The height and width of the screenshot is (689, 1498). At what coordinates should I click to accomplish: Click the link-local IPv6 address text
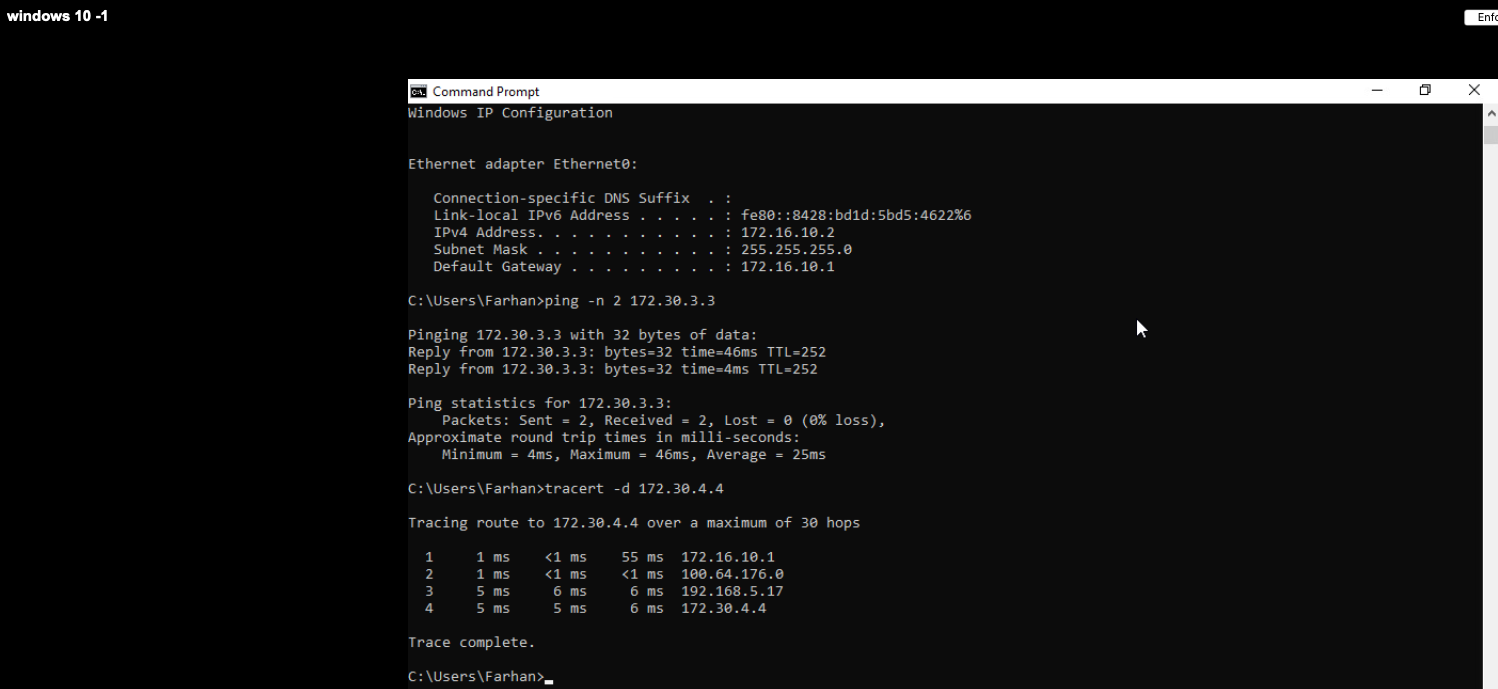tap(855, 216)
